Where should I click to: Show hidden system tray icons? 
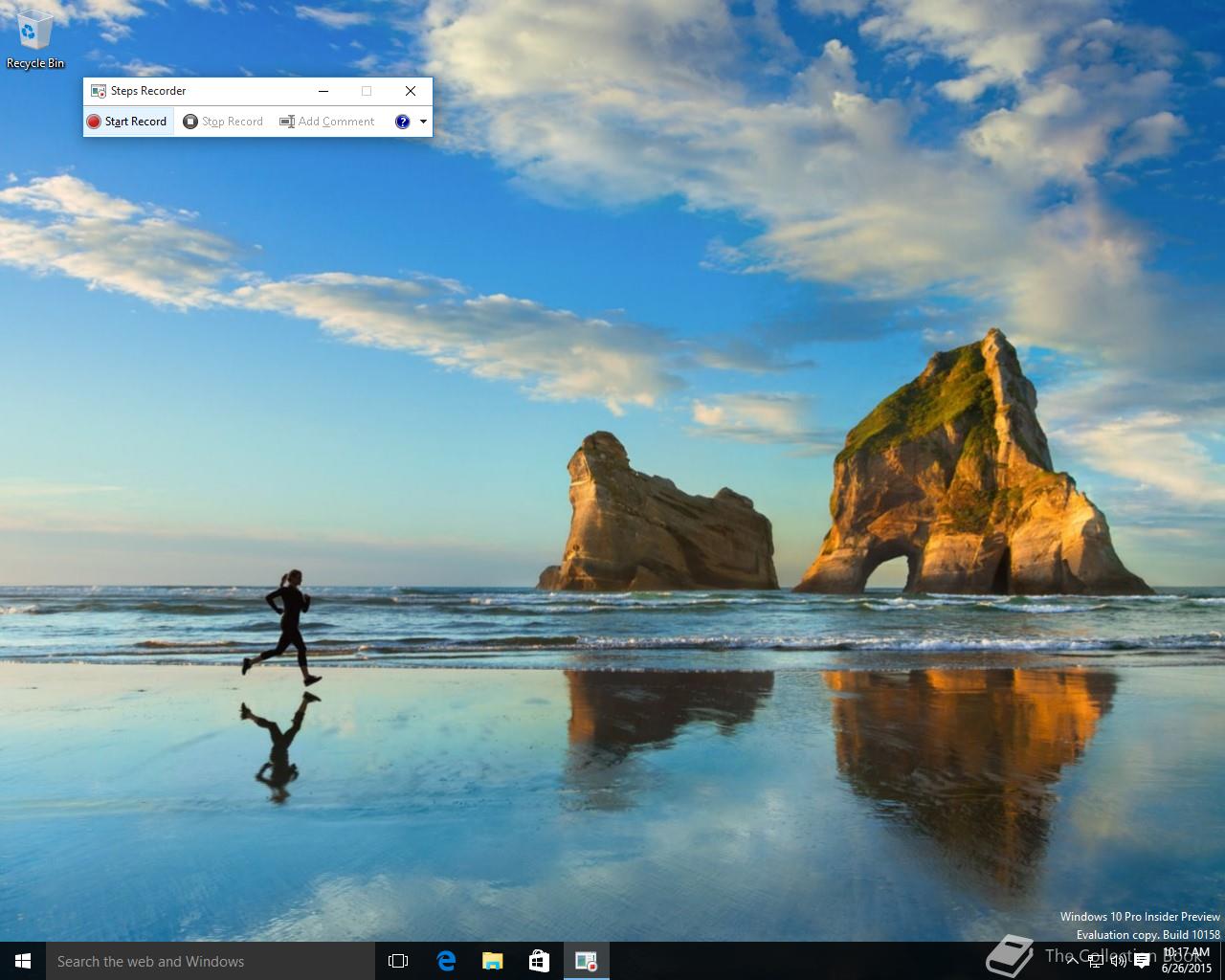point(1072,961)
